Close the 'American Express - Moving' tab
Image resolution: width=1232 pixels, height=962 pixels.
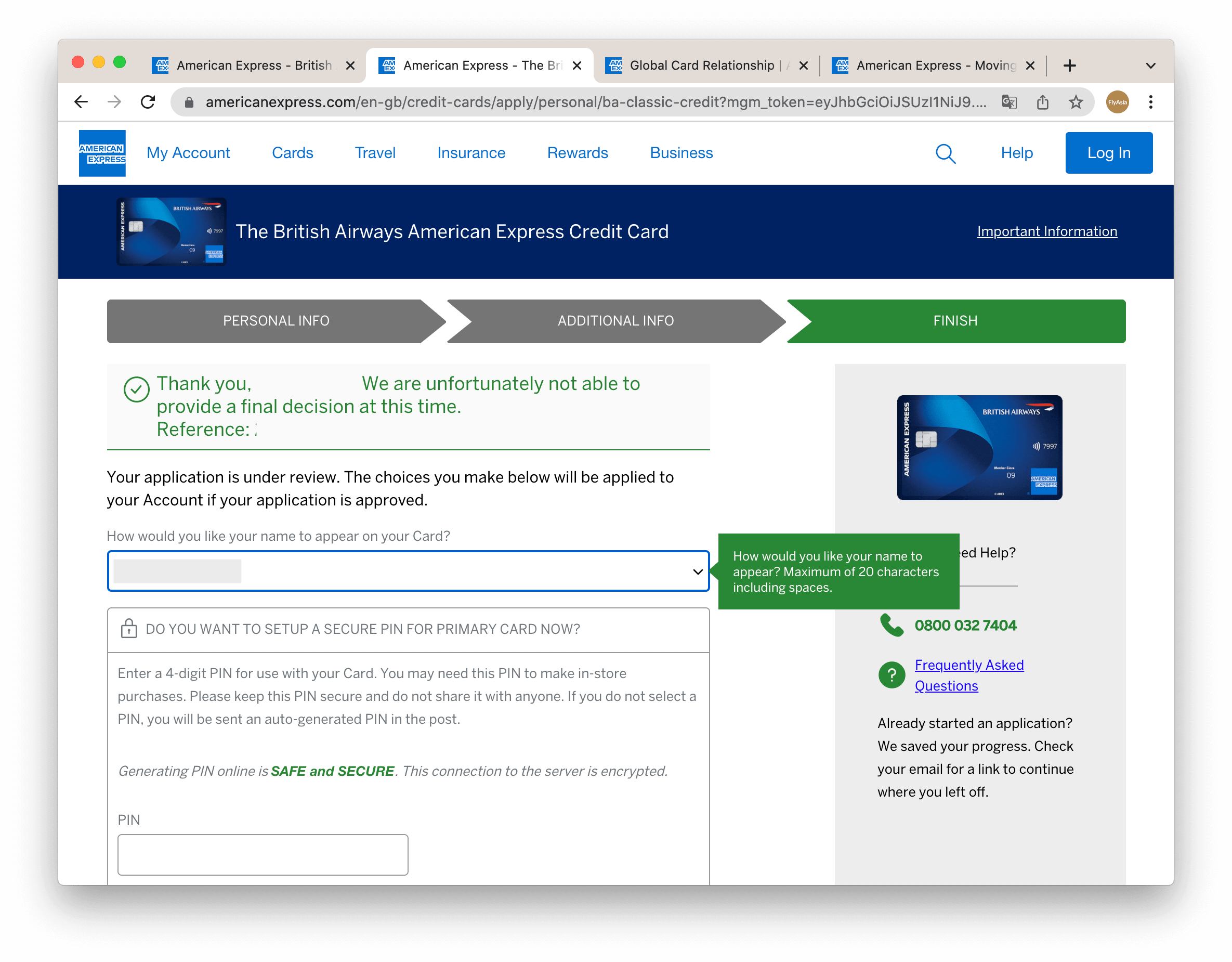pos(1030,66)
